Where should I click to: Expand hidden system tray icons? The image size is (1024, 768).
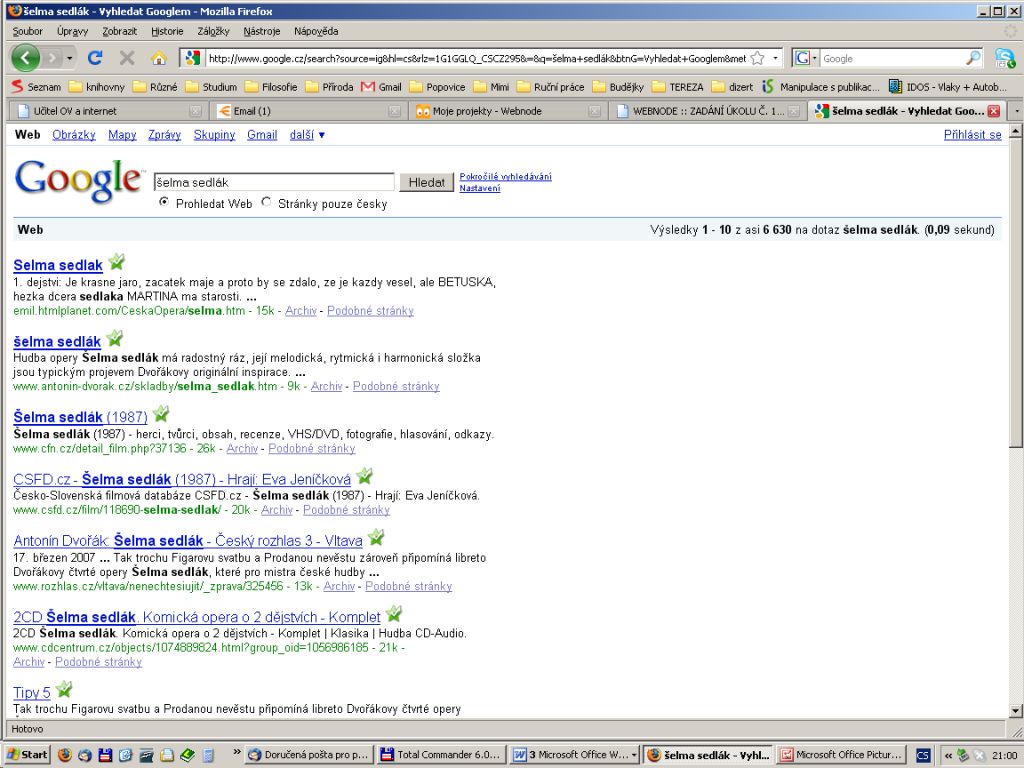coord(948,755)
